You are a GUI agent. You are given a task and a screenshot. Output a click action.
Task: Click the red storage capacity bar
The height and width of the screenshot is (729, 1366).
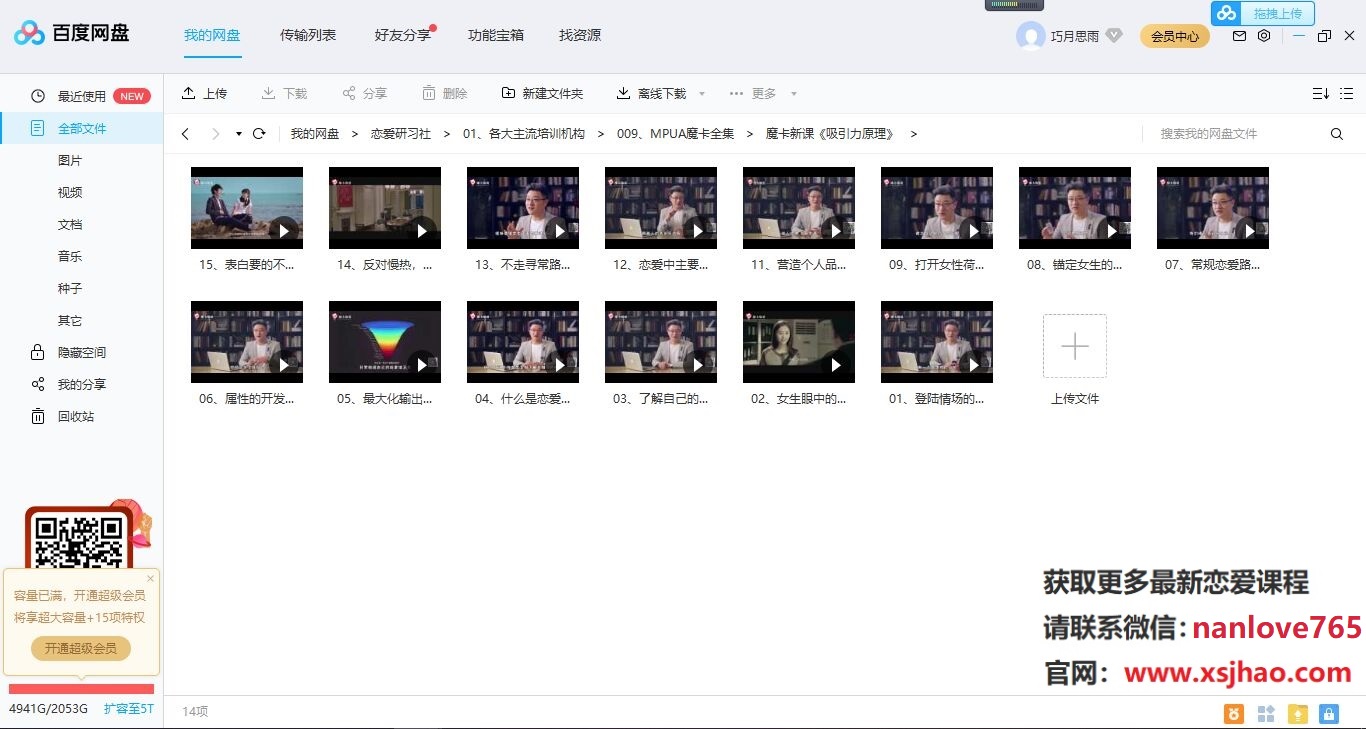(x=82, y=689)
